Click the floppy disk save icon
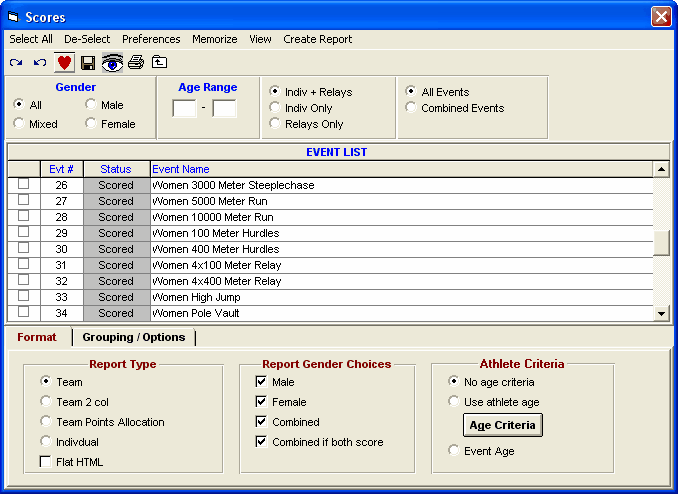Viewport: 678px width, 494px height. coord(88,63)
